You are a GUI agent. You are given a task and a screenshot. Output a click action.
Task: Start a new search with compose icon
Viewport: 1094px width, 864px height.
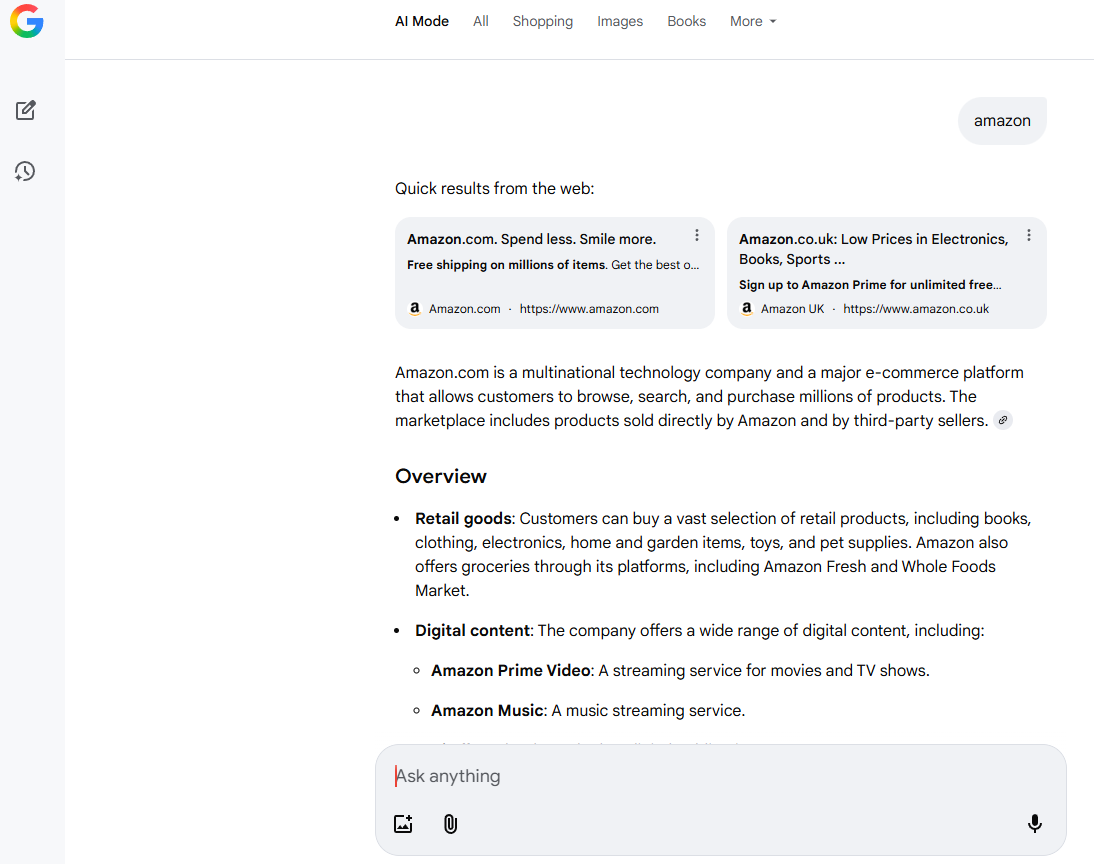(26, 110)
